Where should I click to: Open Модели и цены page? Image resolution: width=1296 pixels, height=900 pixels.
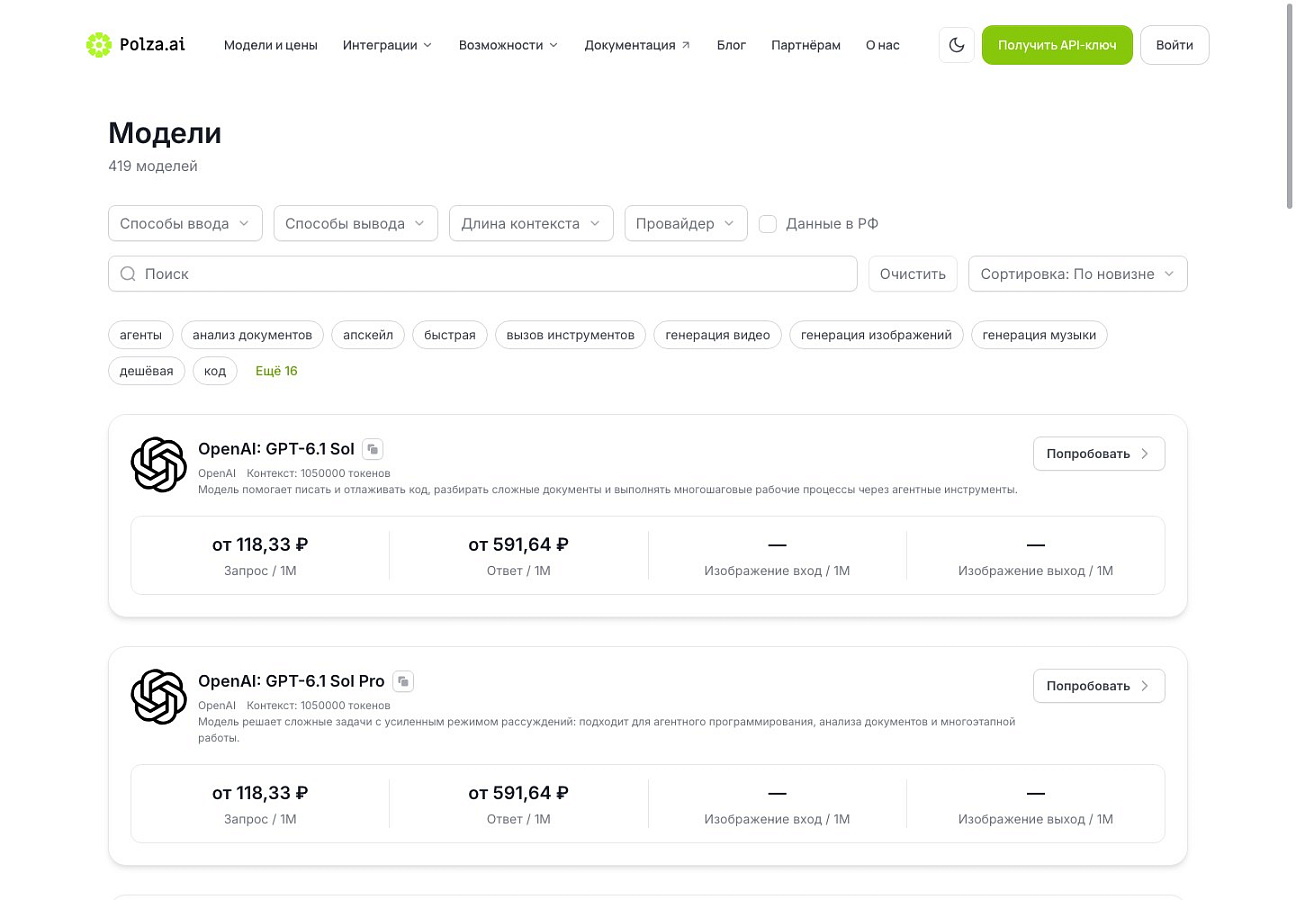click(x=271, y=45)
